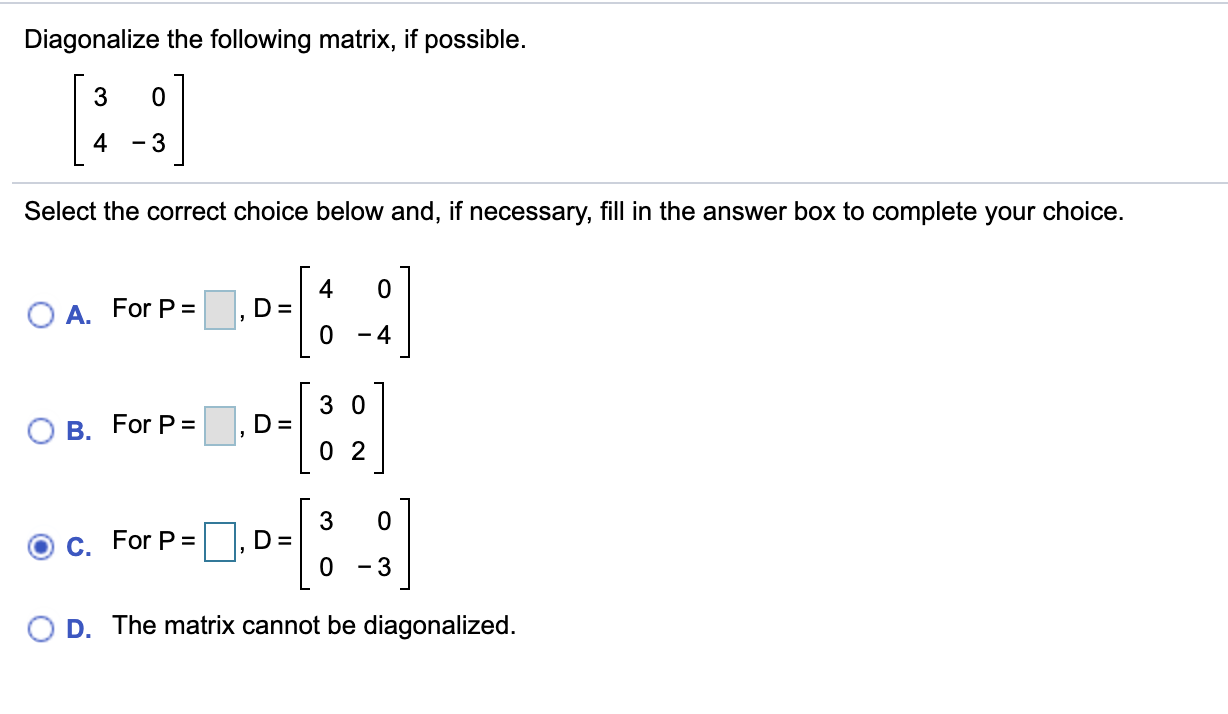1228x714 pixels.
Task: Deselect the currently chosen option C
Action: (x=40, y=546)
